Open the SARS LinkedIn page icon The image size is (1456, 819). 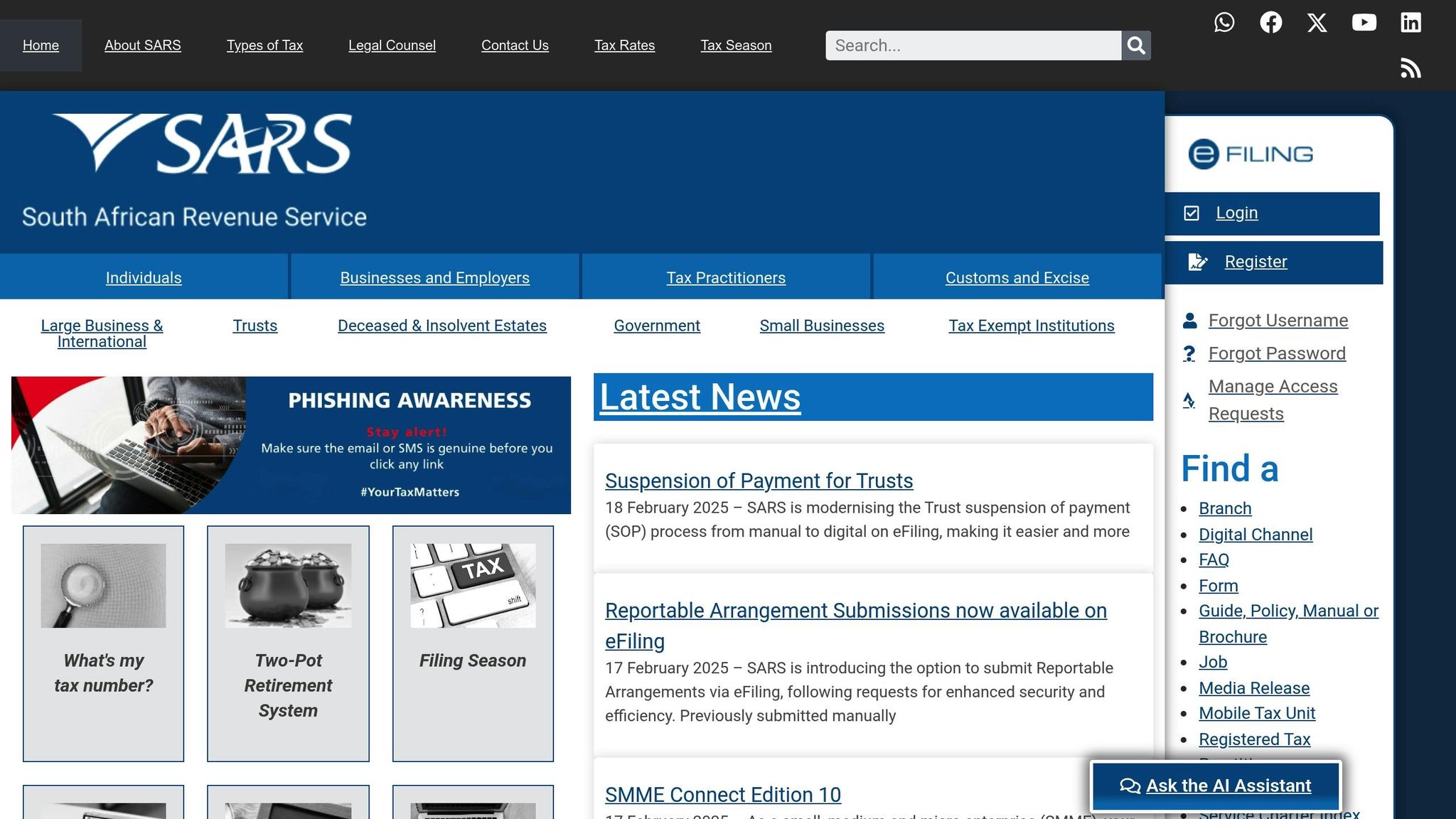[1411, 23]
